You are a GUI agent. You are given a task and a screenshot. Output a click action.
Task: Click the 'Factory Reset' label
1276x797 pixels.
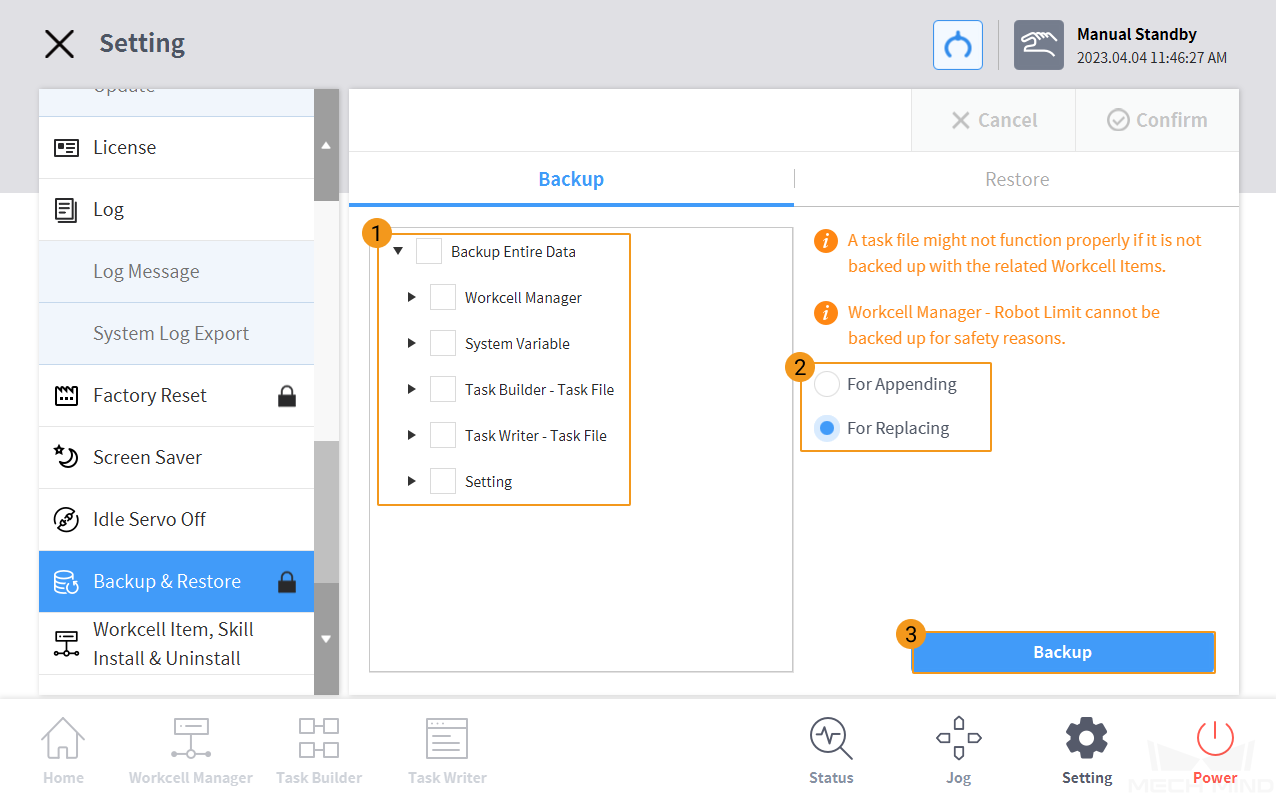[150, 396]
